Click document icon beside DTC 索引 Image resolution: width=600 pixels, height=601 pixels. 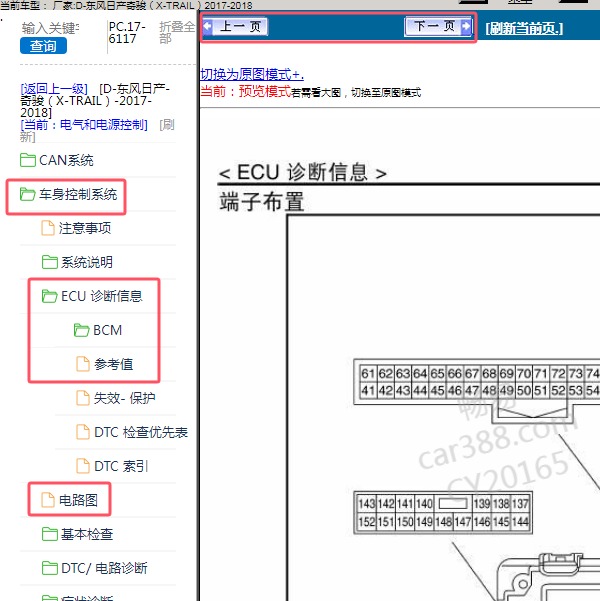(83, 466)
